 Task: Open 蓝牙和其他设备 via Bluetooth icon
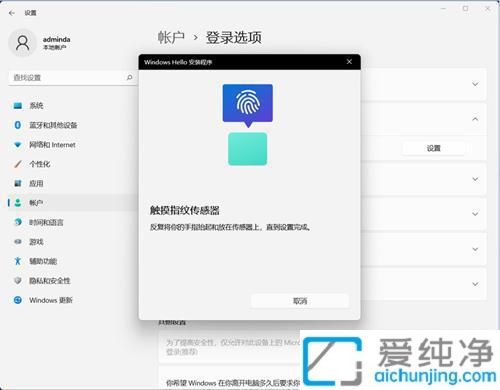pyautogui.click(x=18, y=125)
